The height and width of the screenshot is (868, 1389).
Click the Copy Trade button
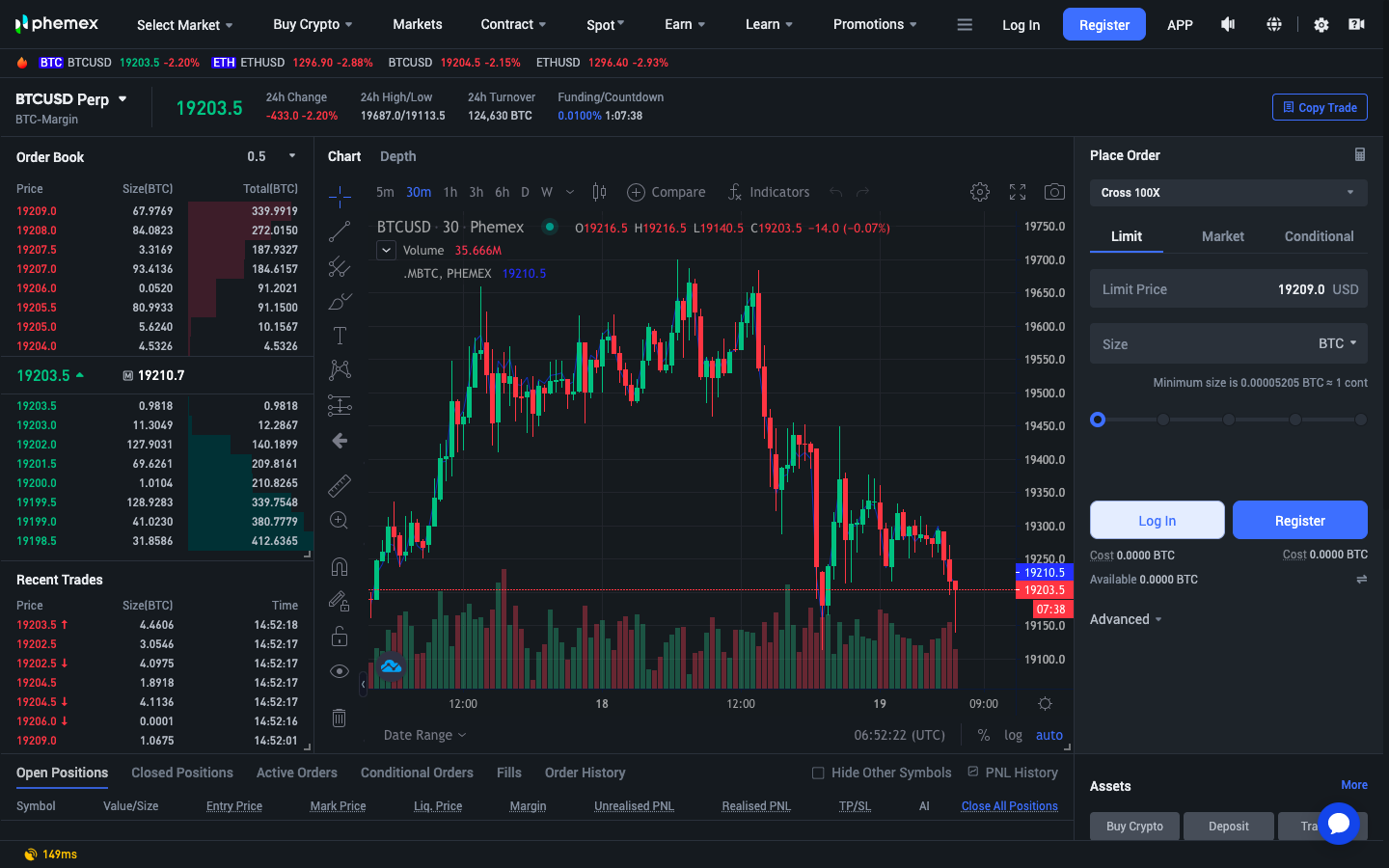[1320, 107]
